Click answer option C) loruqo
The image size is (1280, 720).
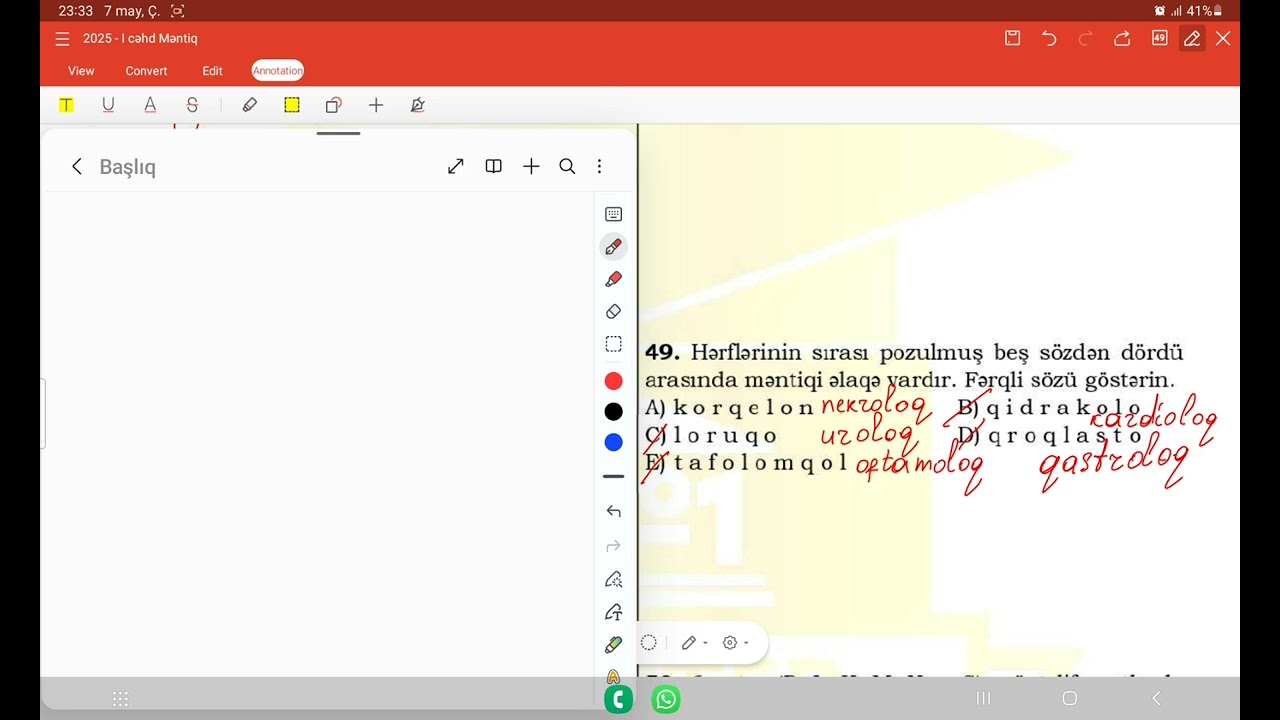click(711, 435)
